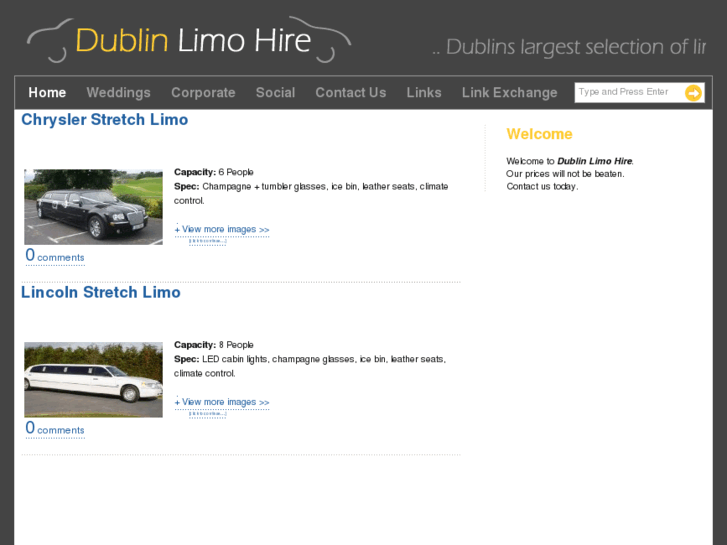The image size is (727, 545).
Task: Open the Lincoln Stretch Limo heading link
Action: pos(101,292)
